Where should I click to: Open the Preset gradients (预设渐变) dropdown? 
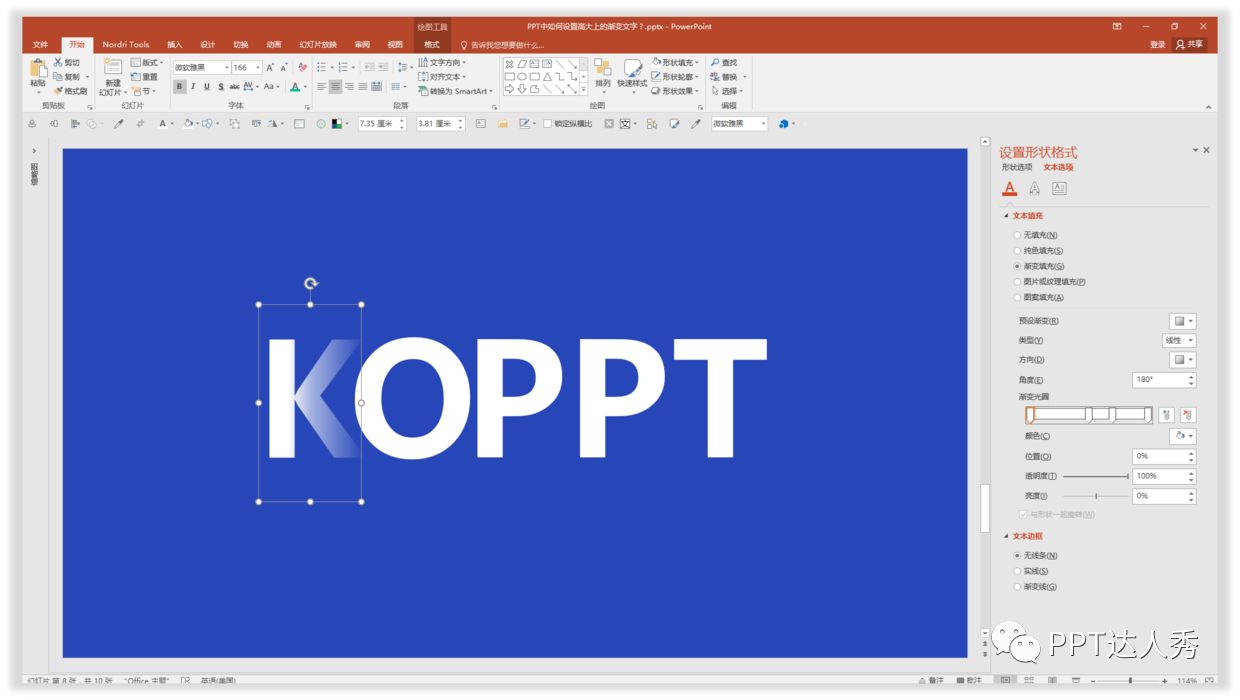(1183, 321)
